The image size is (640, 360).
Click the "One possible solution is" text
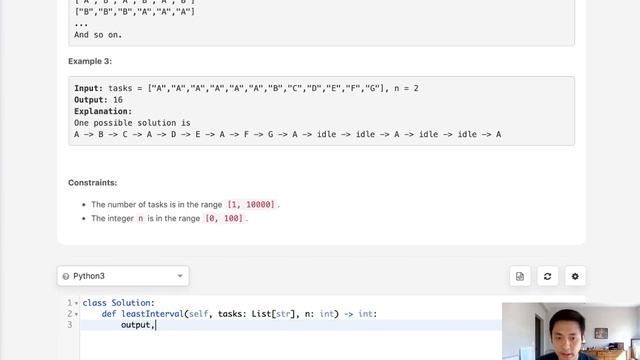[132, 122]
